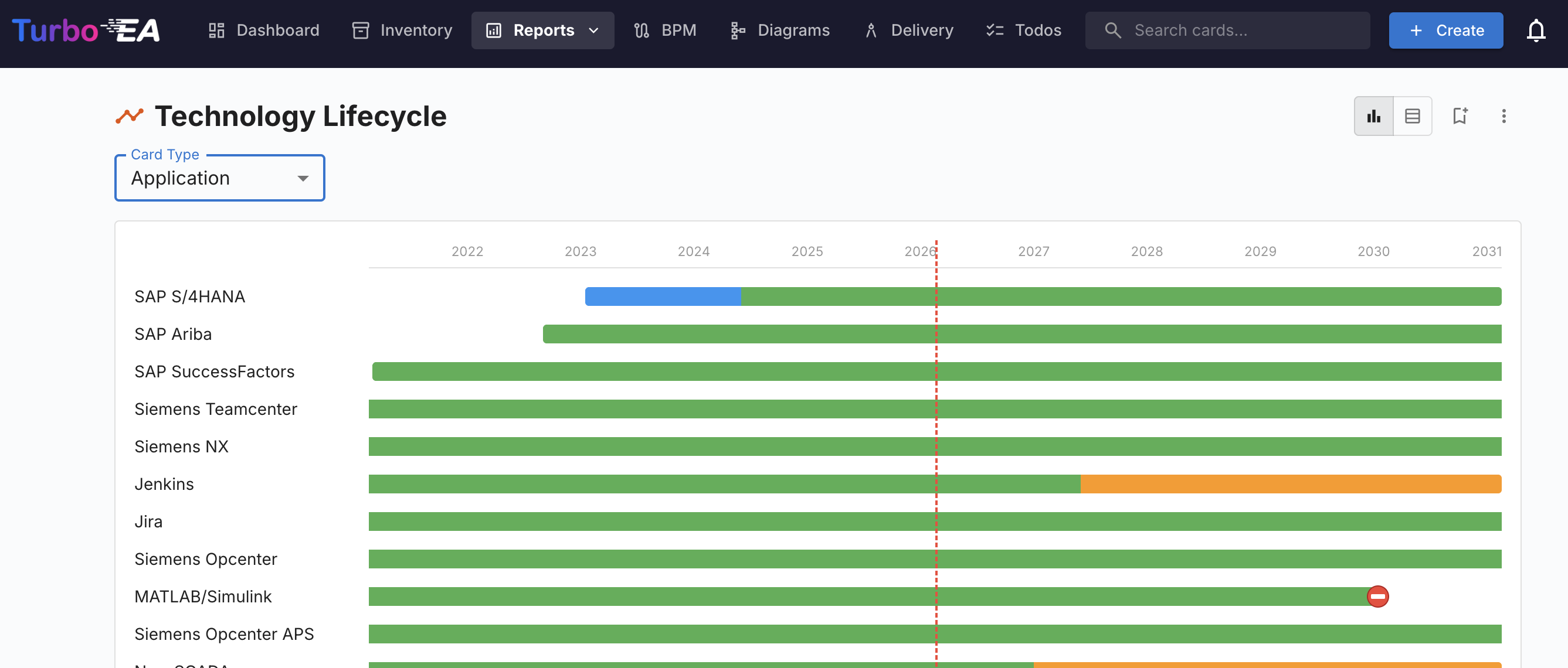Viewport: 1568px width, 668px height.
Task: Bookmark the Technology Lifecycle report
Action: 1460,115
